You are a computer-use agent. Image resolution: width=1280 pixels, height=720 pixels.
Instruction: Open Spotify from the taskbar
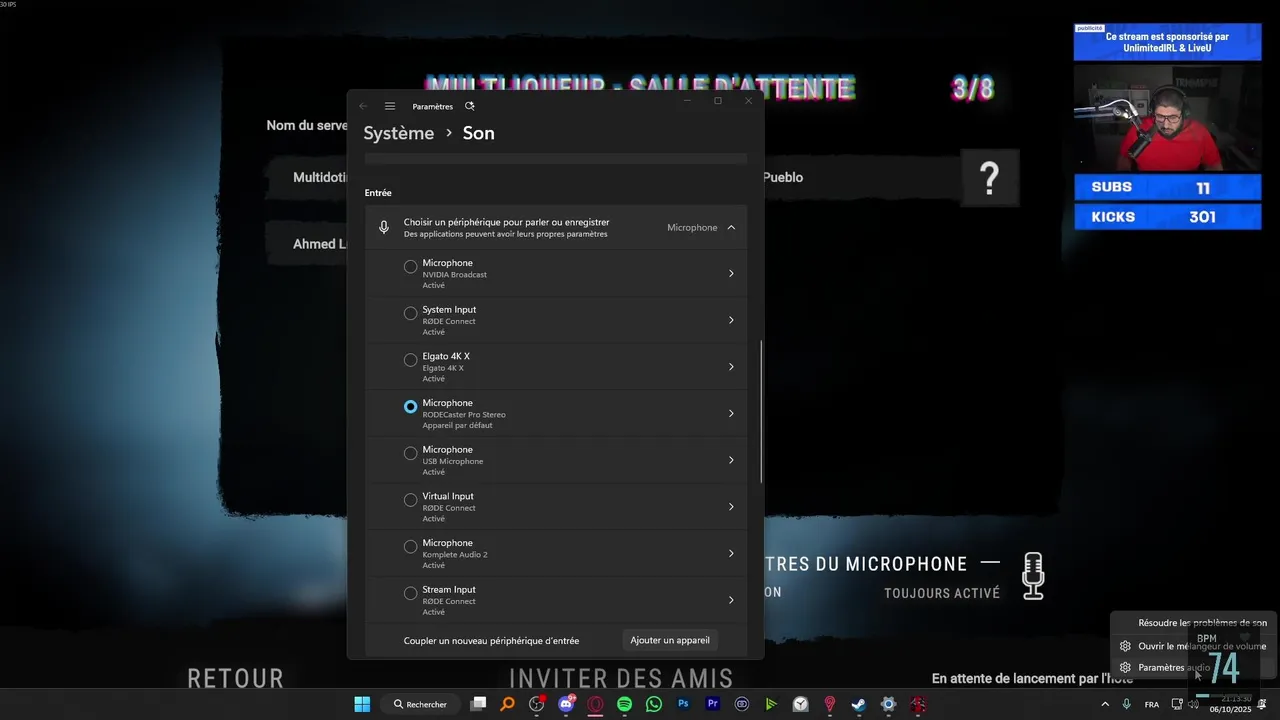(x=625, y=704)
